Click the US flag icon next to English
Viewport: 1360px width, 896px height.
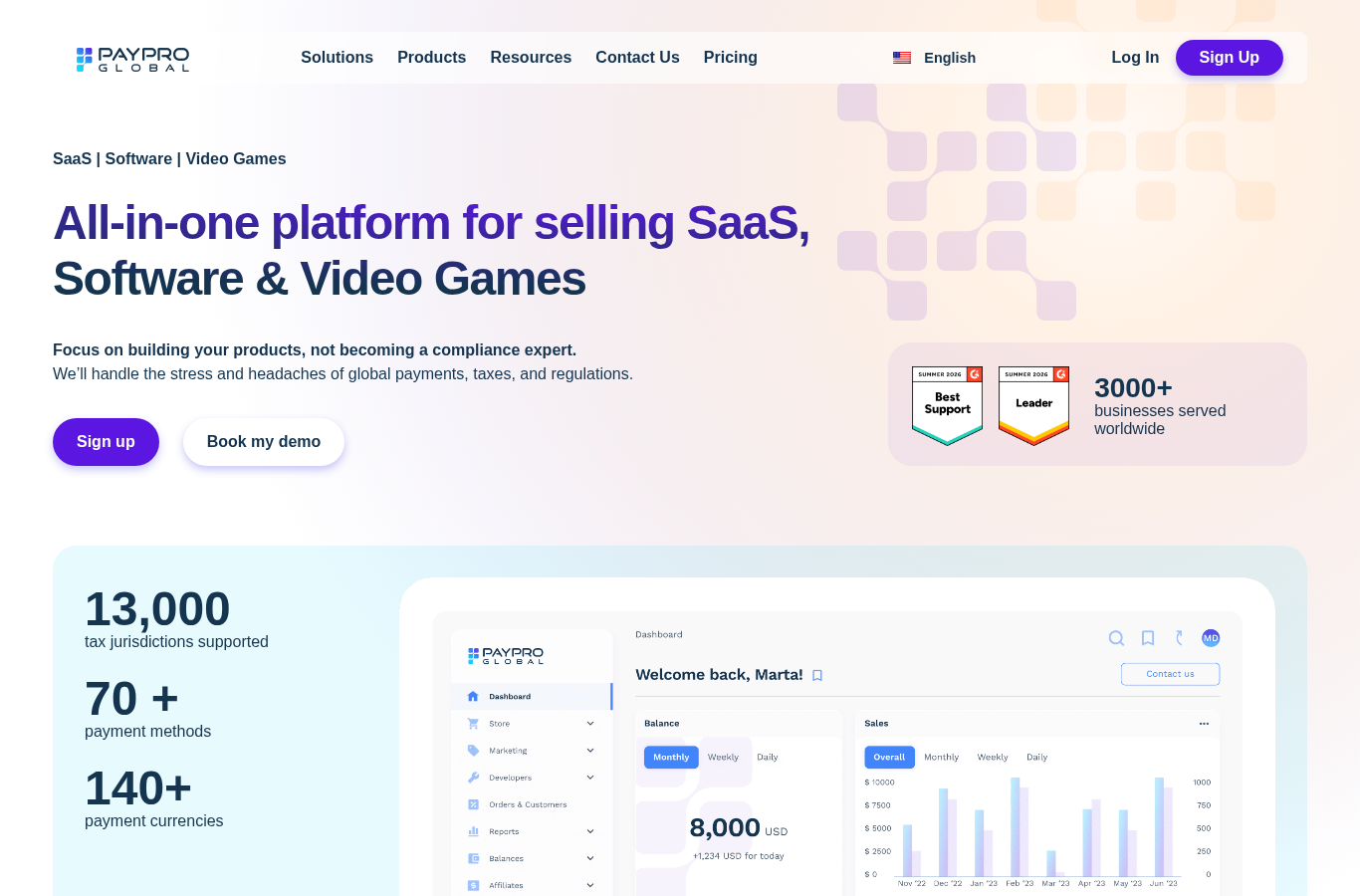click(902, 58)
